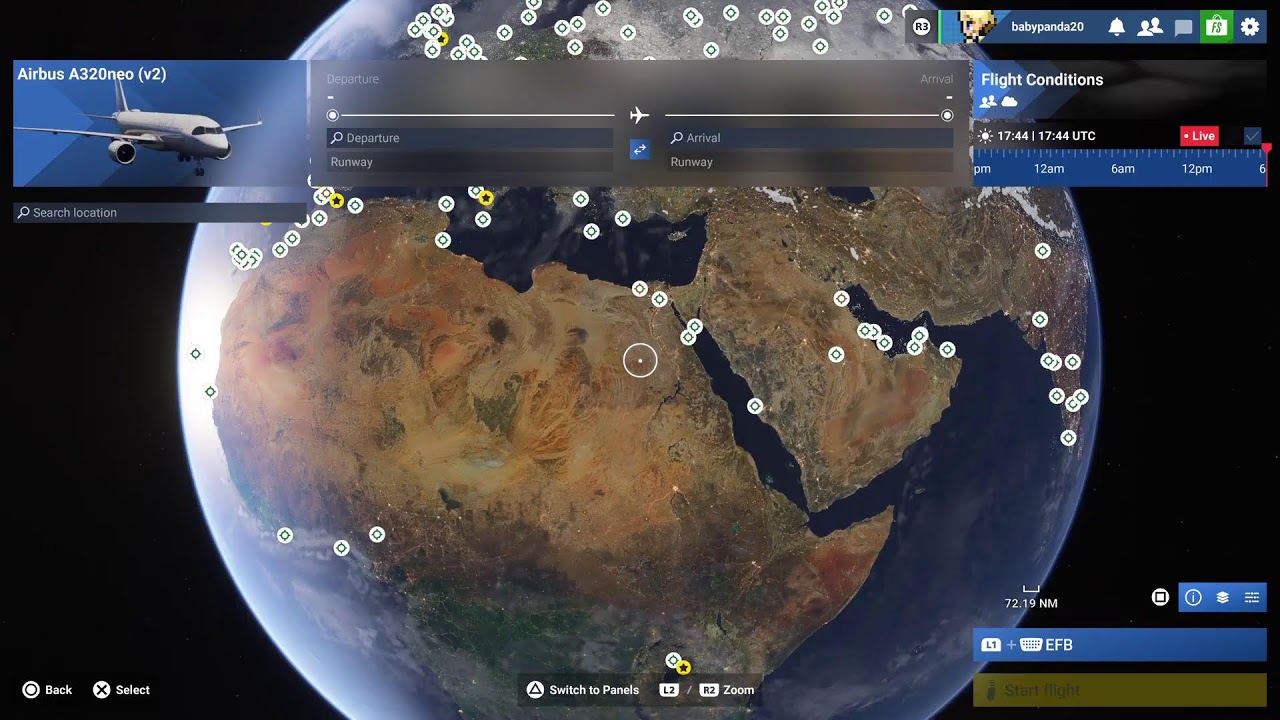Open the chat message bubble icon
The width and height of the screenshot is (1280, 720).
(1184, 27)
